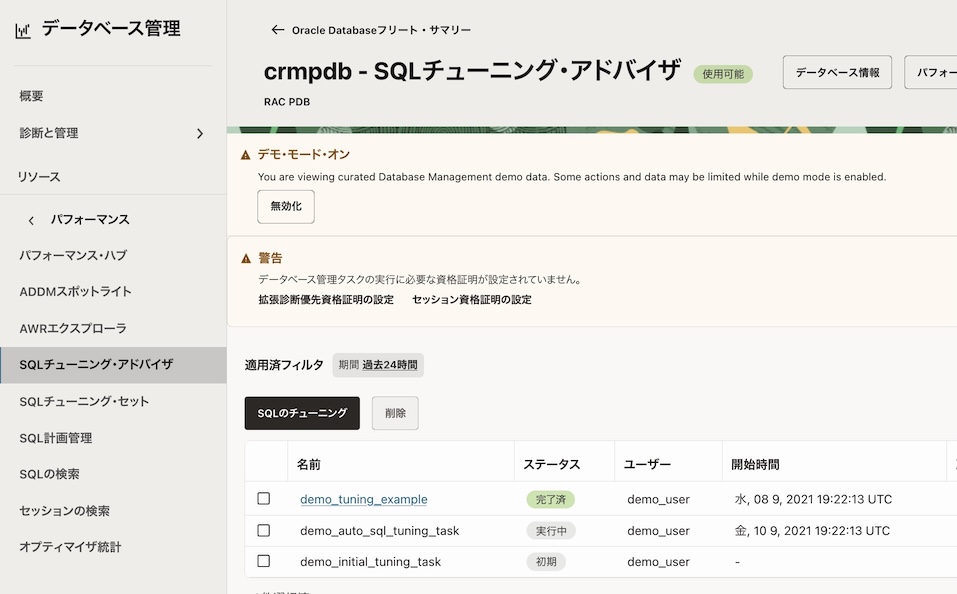Screen dimensions: 957x594
Task: Click the リソース section label
Action: click(x=39, y=177)
